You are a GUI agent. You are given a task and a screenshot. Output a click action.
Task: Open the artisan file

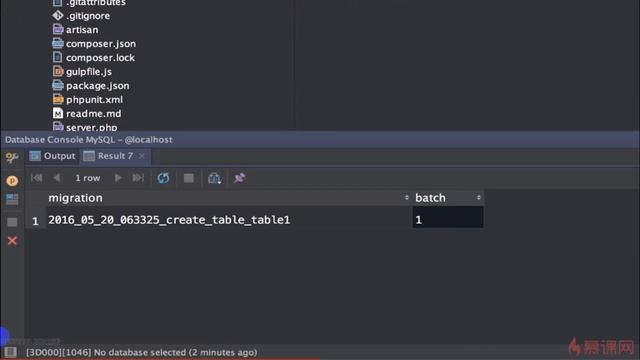pyautogui.click(x=82, y=30)
